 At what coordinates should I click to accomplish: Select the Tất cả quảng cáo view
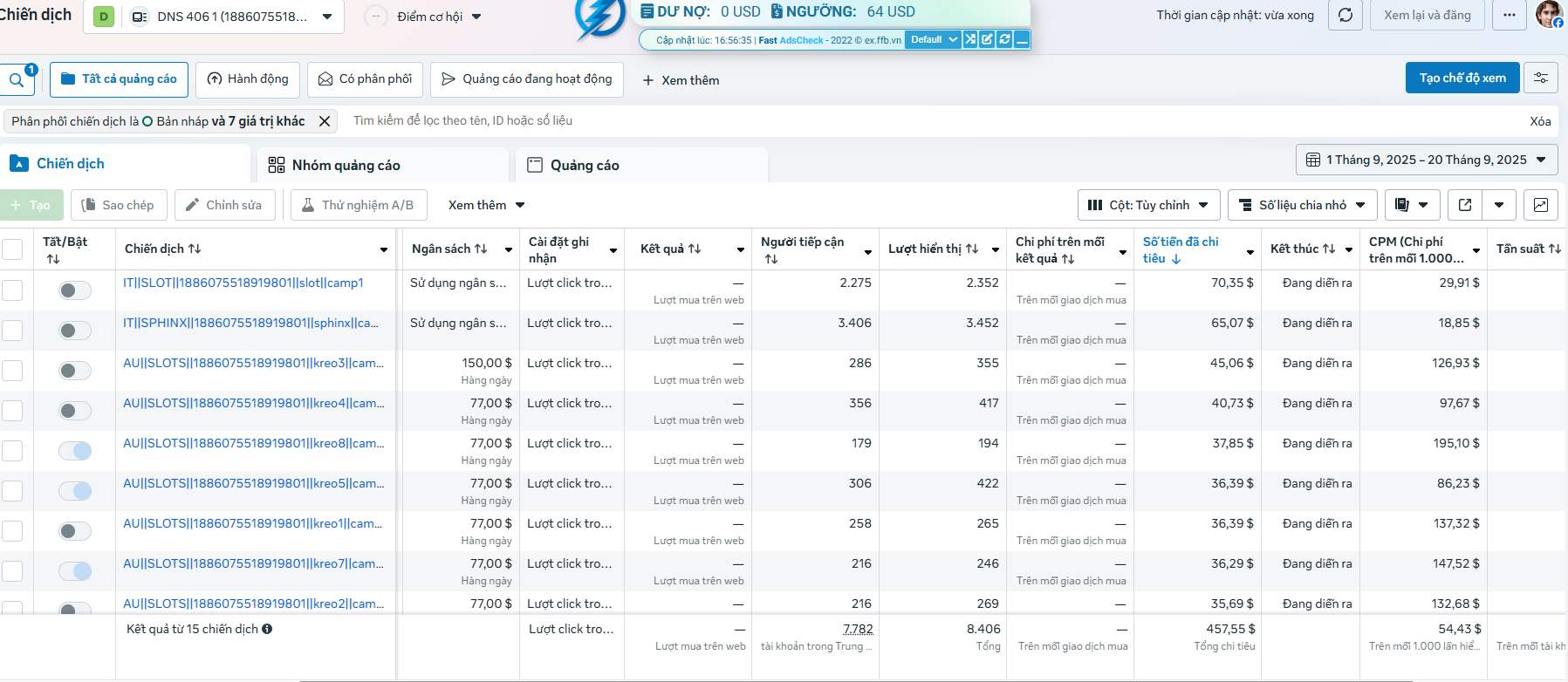[119, 79]
